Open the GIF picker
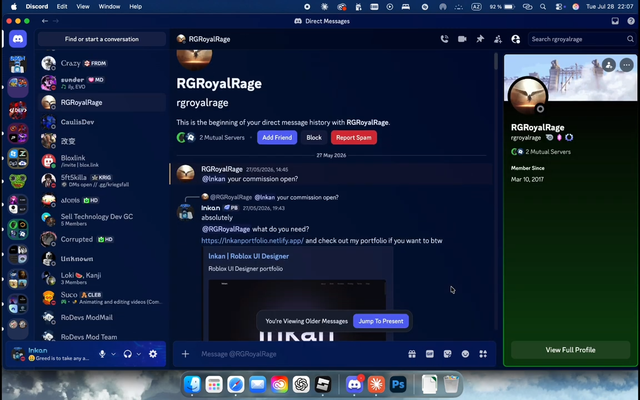This screenshot has height=400, width=640. pyautogui.click(x=430, y=354)
